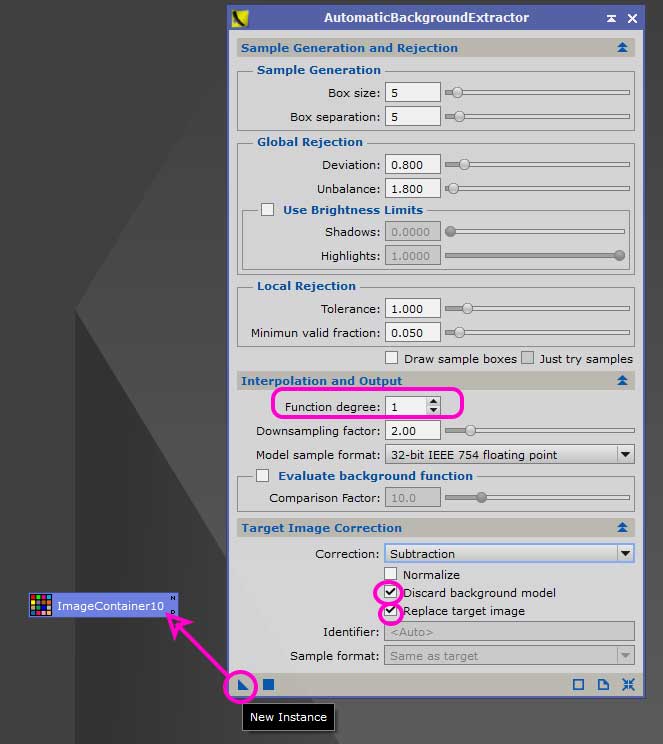This screenshot has width=663, height=744.
Task: Click the Box size slider handle
Action: [457, 93]
